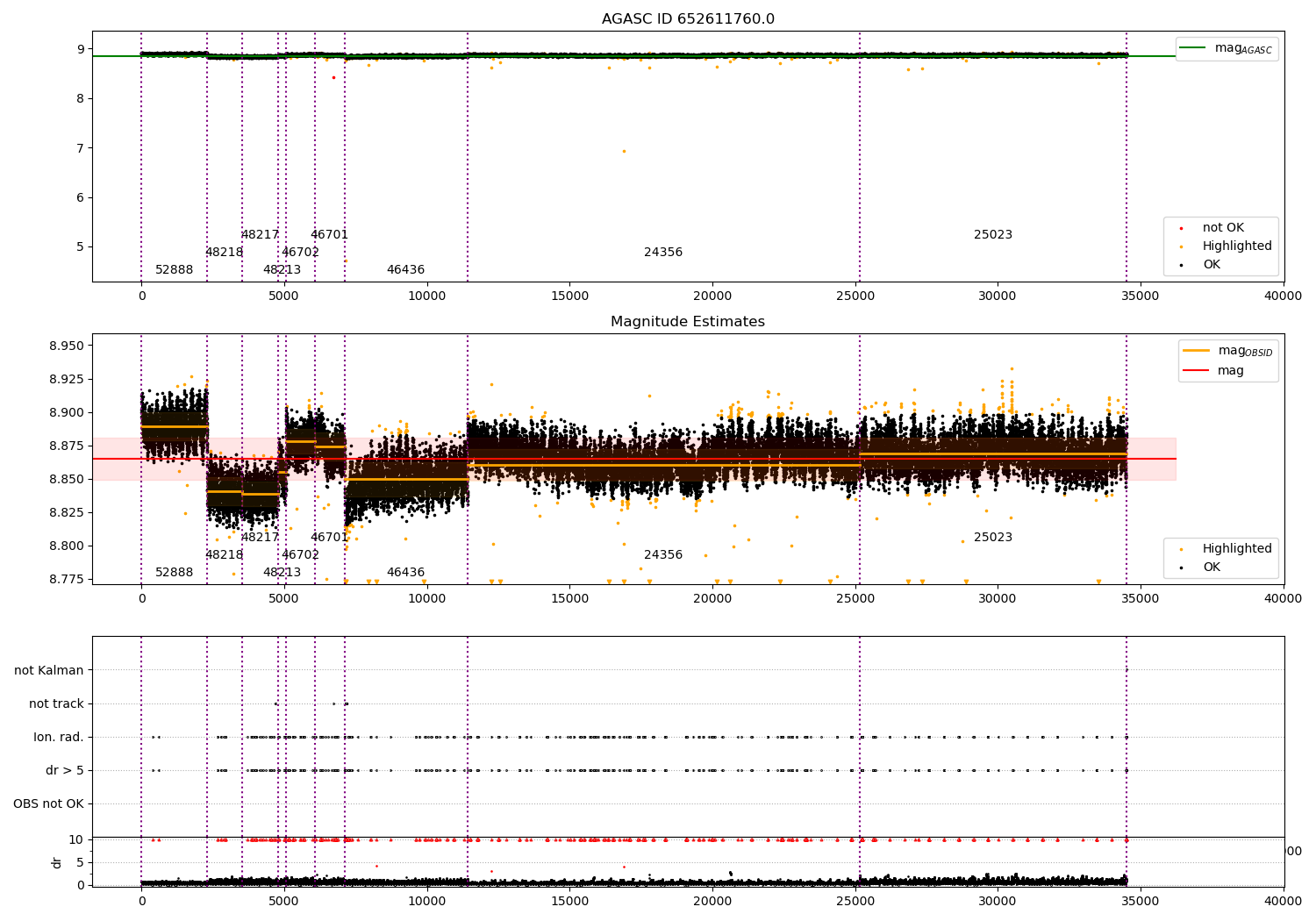Click y-axis tick 8.950 in Magnitude Estimates plot

coord(66,346)
